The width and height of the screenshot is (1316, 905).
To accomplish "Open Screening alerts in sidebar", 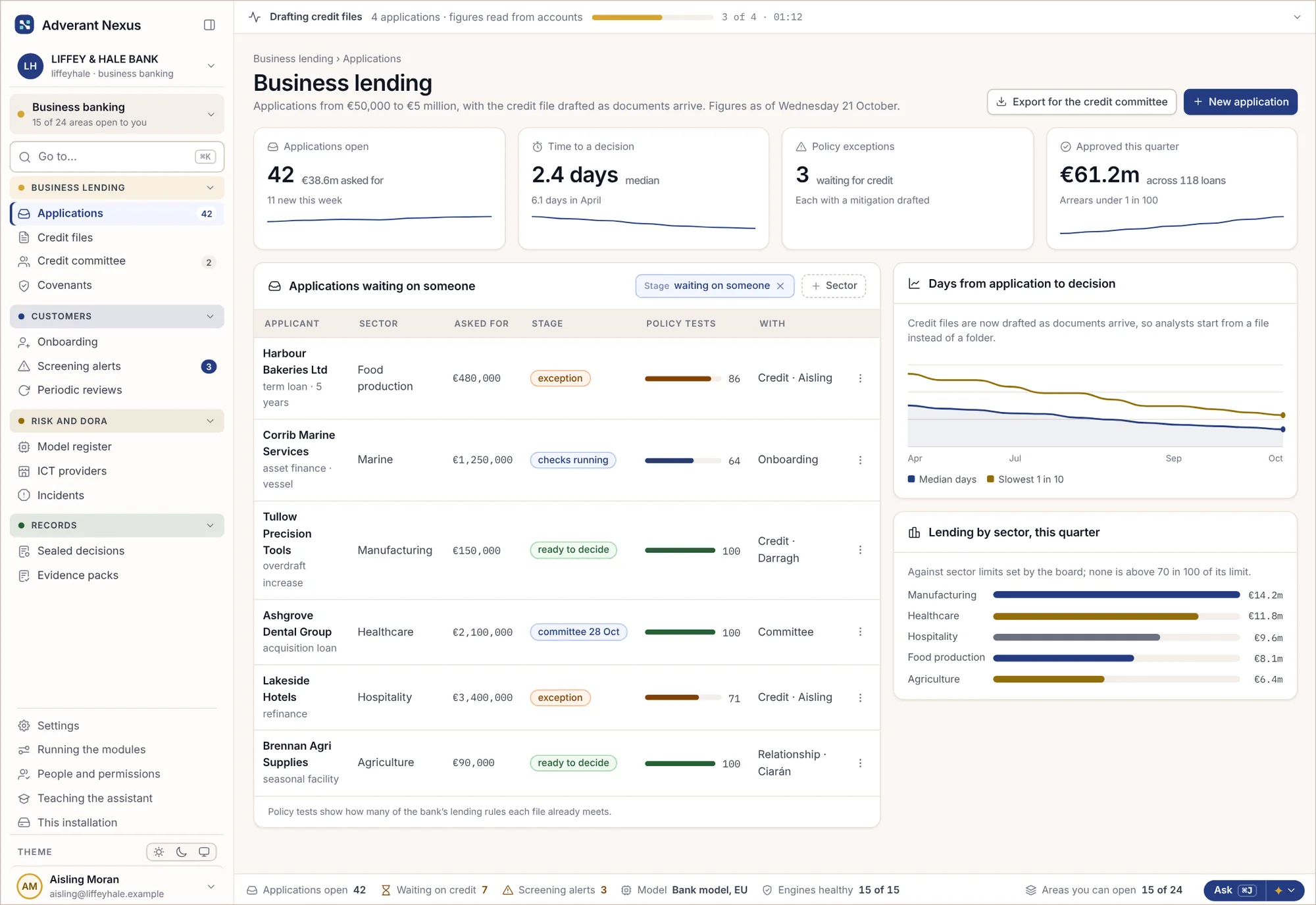I will (117, 366).
